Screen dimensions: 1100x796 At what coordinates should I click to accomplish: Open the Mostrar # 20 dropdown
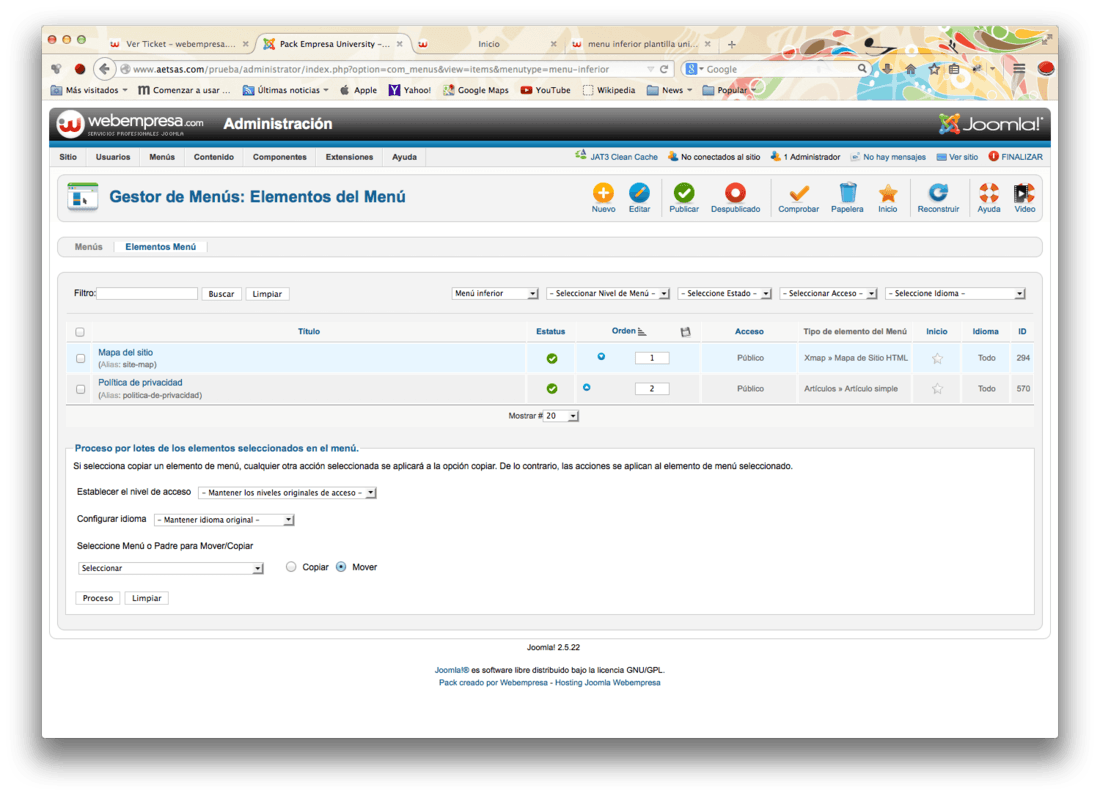pos(561,416)
